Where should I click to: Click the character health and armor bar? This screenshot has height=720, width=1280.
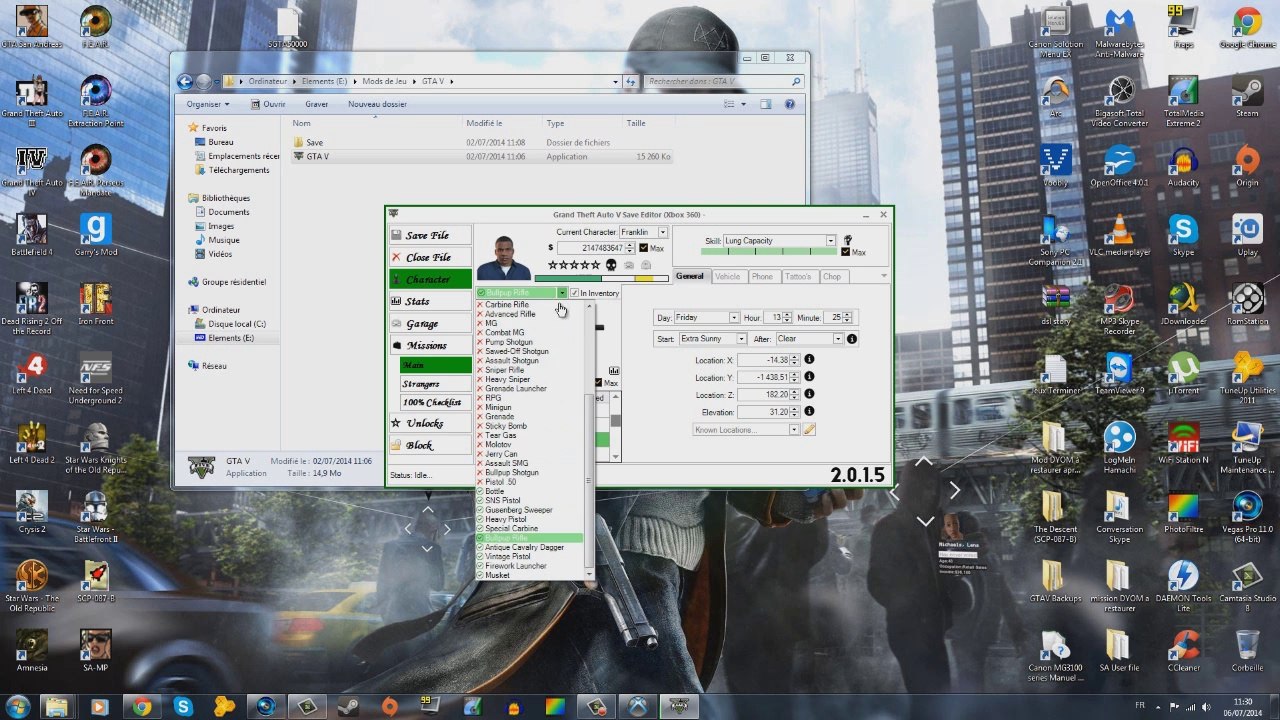tap(601, 279)
